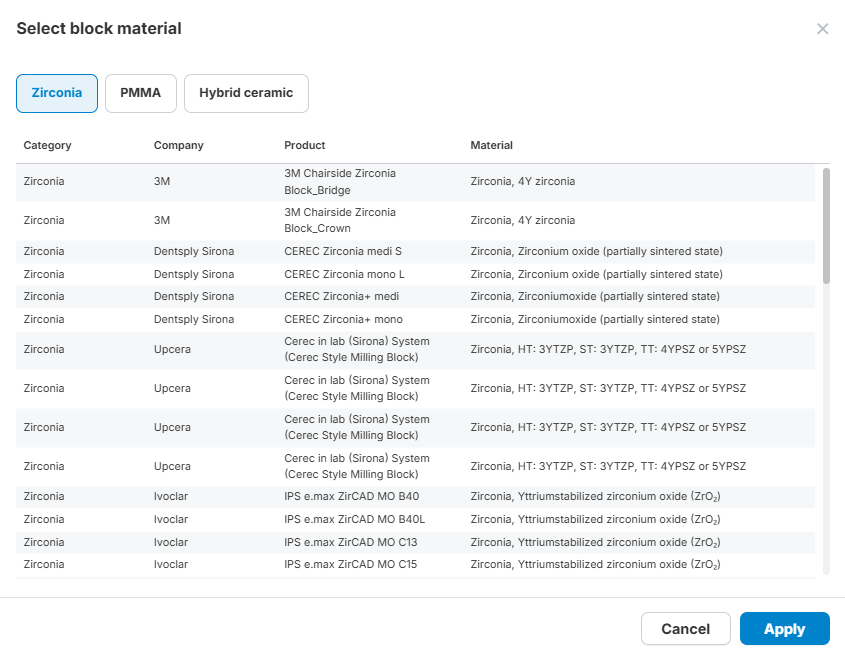Click the Company column header
845x654 pixels.
pyautogui.click(x=179, y=145)
